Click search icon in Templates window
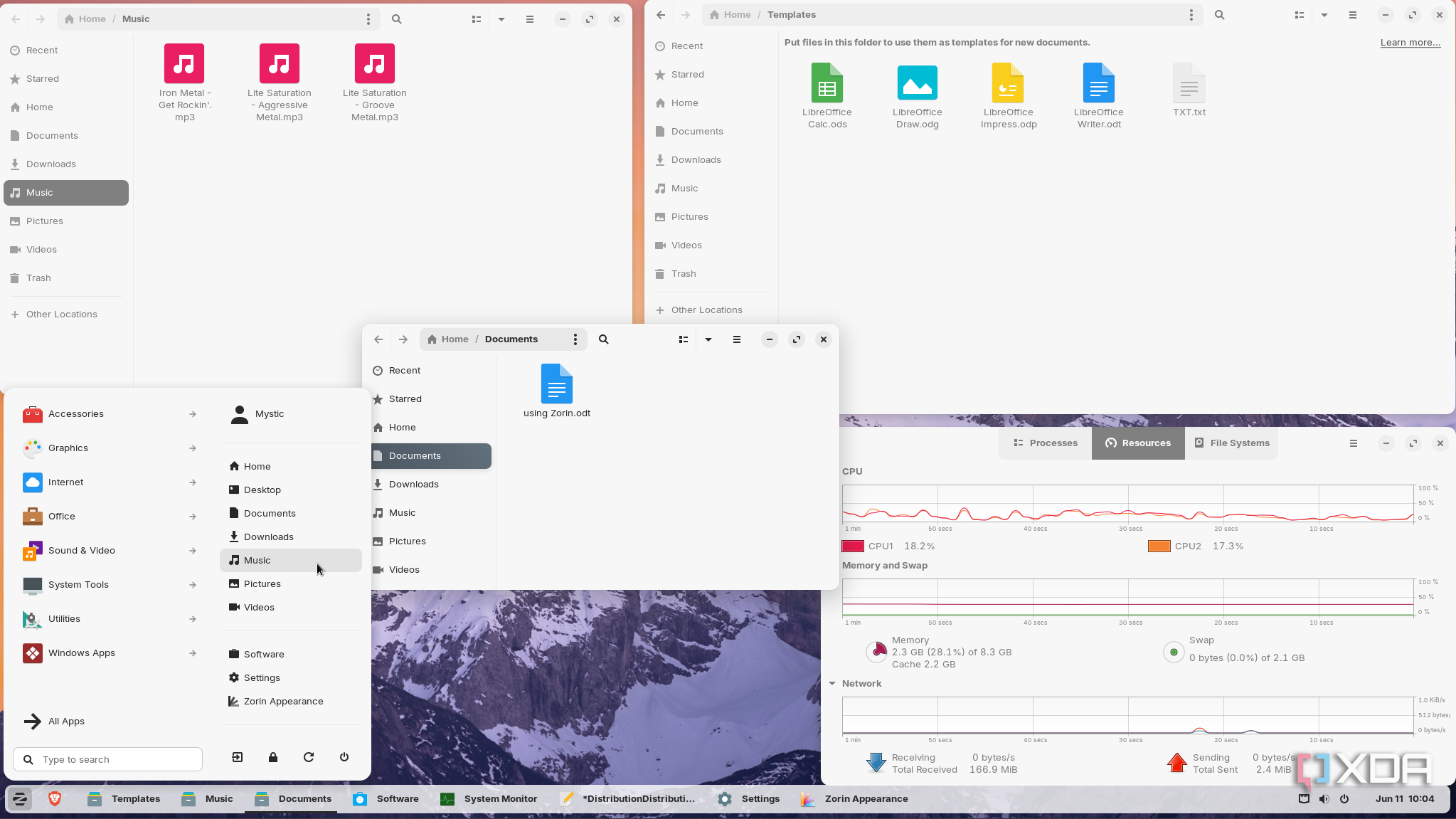This screenshot has height=819, width=1456. click(x=1219, y=15)
